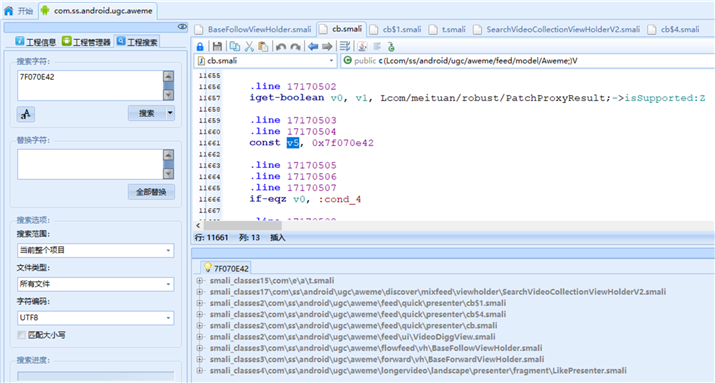Click the cb.smali file icon in the file combo box
715x383 pixels.
click(202, 61)
